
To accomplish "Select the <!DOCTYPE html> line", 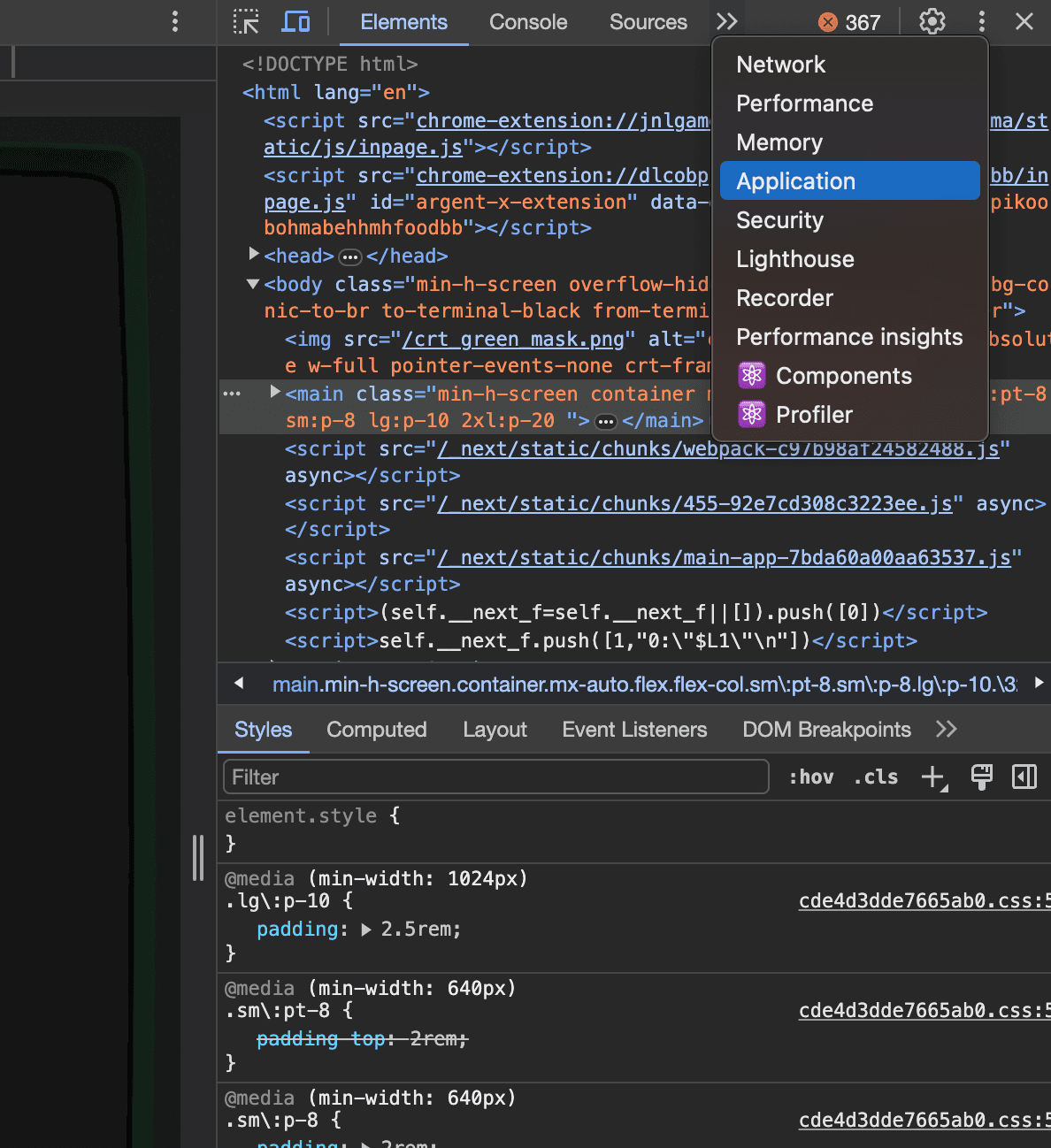I will [330, 65].
